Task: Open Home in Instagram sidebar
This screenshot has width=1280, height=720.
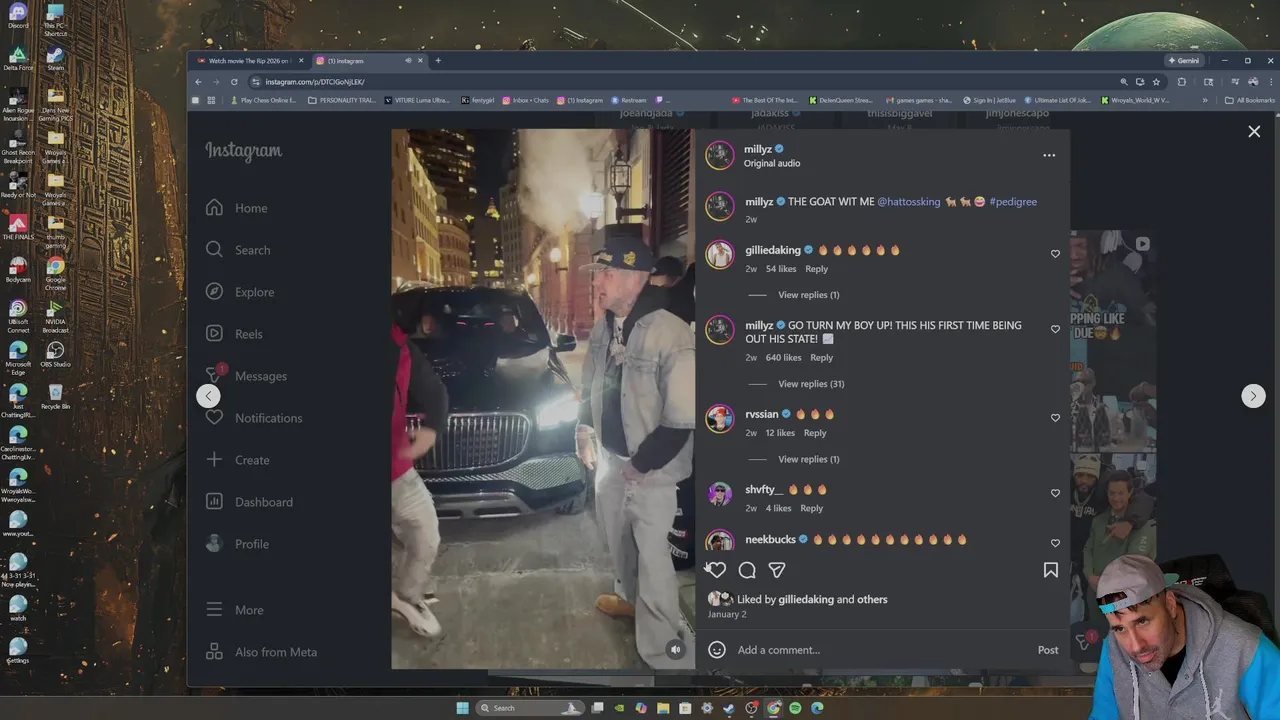Action: [x=237, y=208]
